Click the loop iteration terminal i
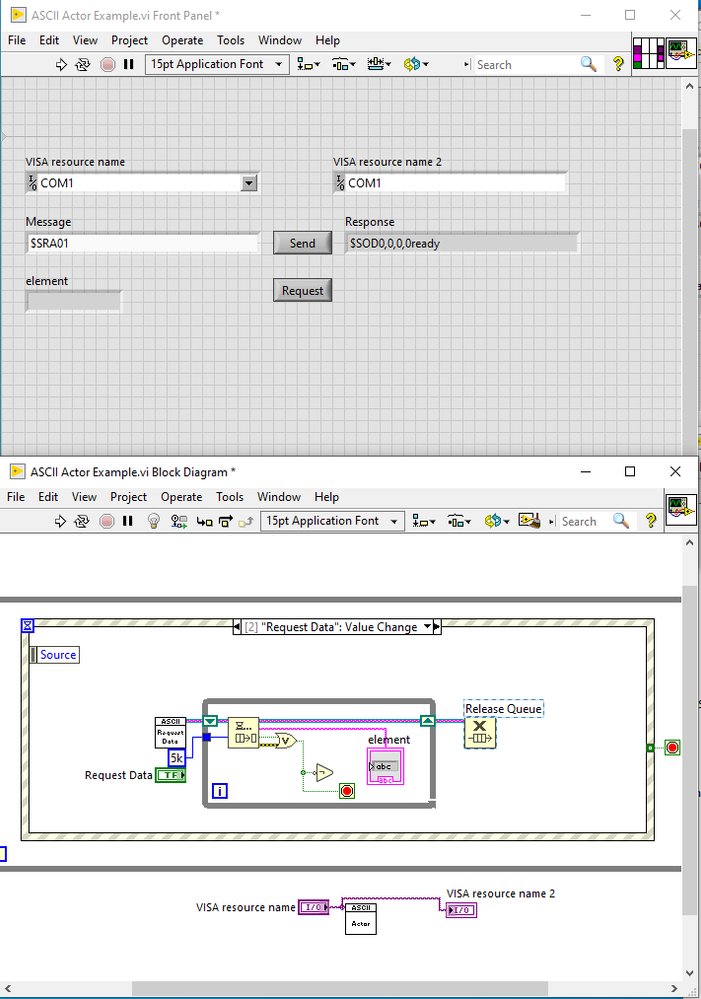 tap(219, 791)
